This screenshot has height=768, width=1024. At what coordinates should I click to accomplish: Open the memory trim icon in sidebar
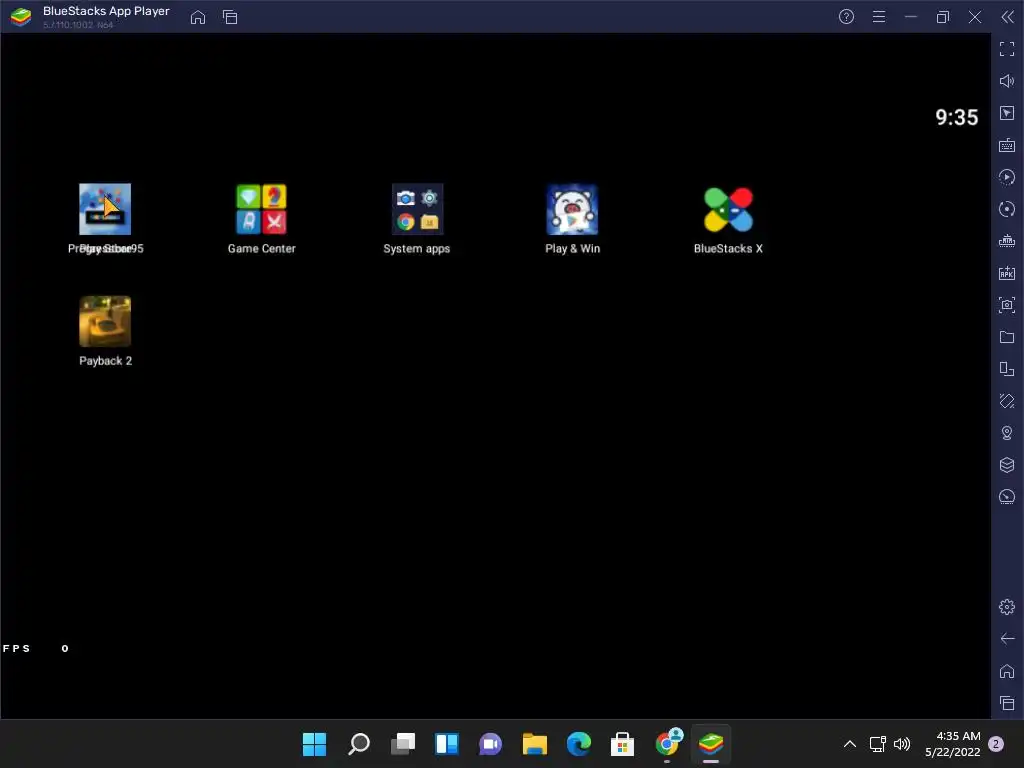coord(1007,241)
